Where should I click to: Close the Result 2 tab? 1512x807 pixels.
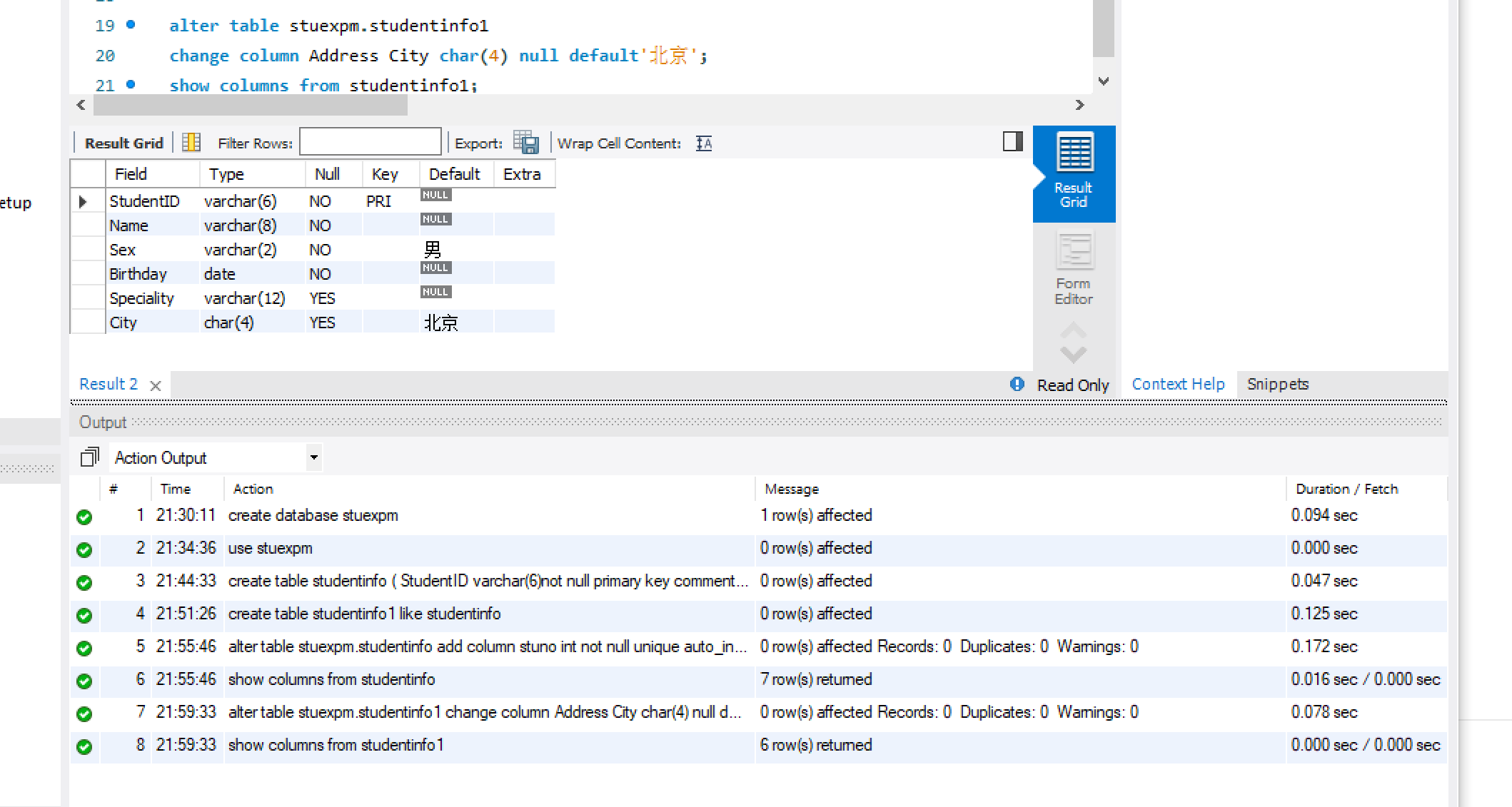156,386
